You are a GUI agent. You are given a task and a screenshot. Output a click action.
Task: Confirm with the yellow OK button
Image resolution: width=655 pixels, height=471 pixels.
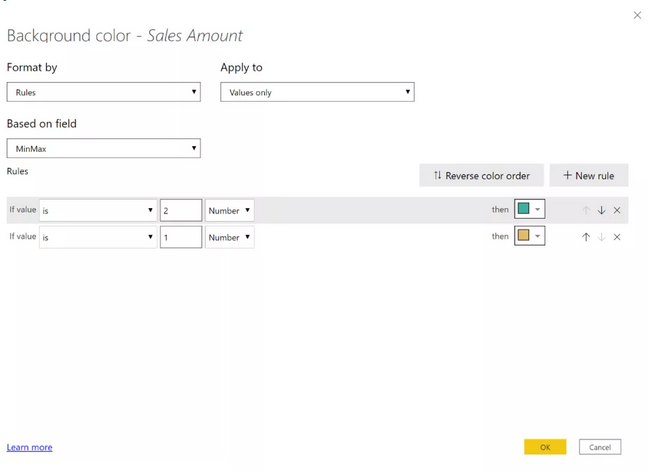click(x=545, y=447)
